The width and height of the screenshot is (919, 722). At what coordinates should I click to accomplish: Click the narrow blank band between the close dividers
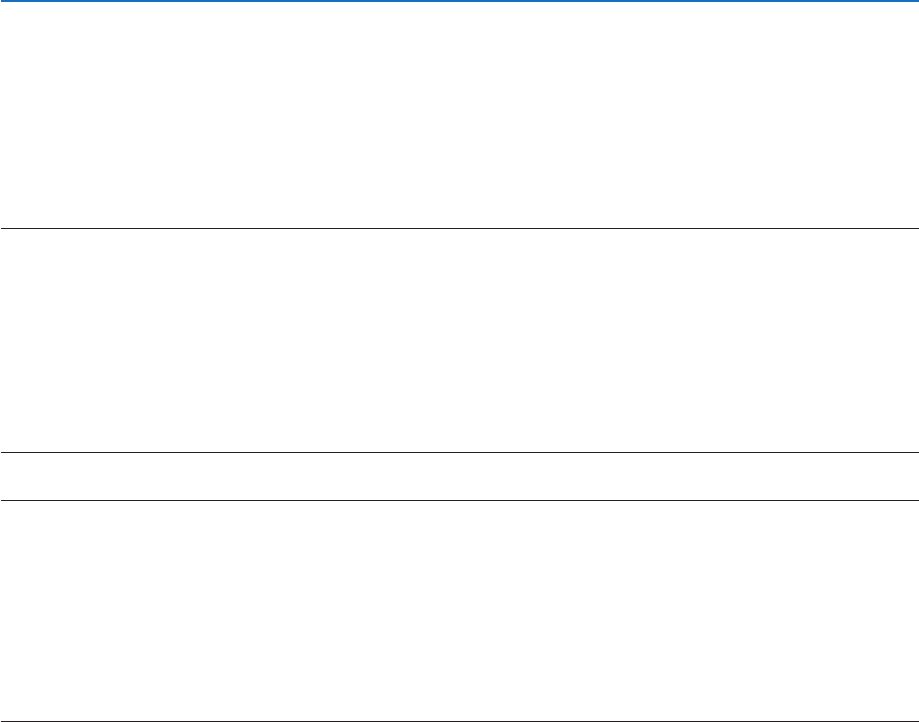pyautogui.click(x=459, y=477)
